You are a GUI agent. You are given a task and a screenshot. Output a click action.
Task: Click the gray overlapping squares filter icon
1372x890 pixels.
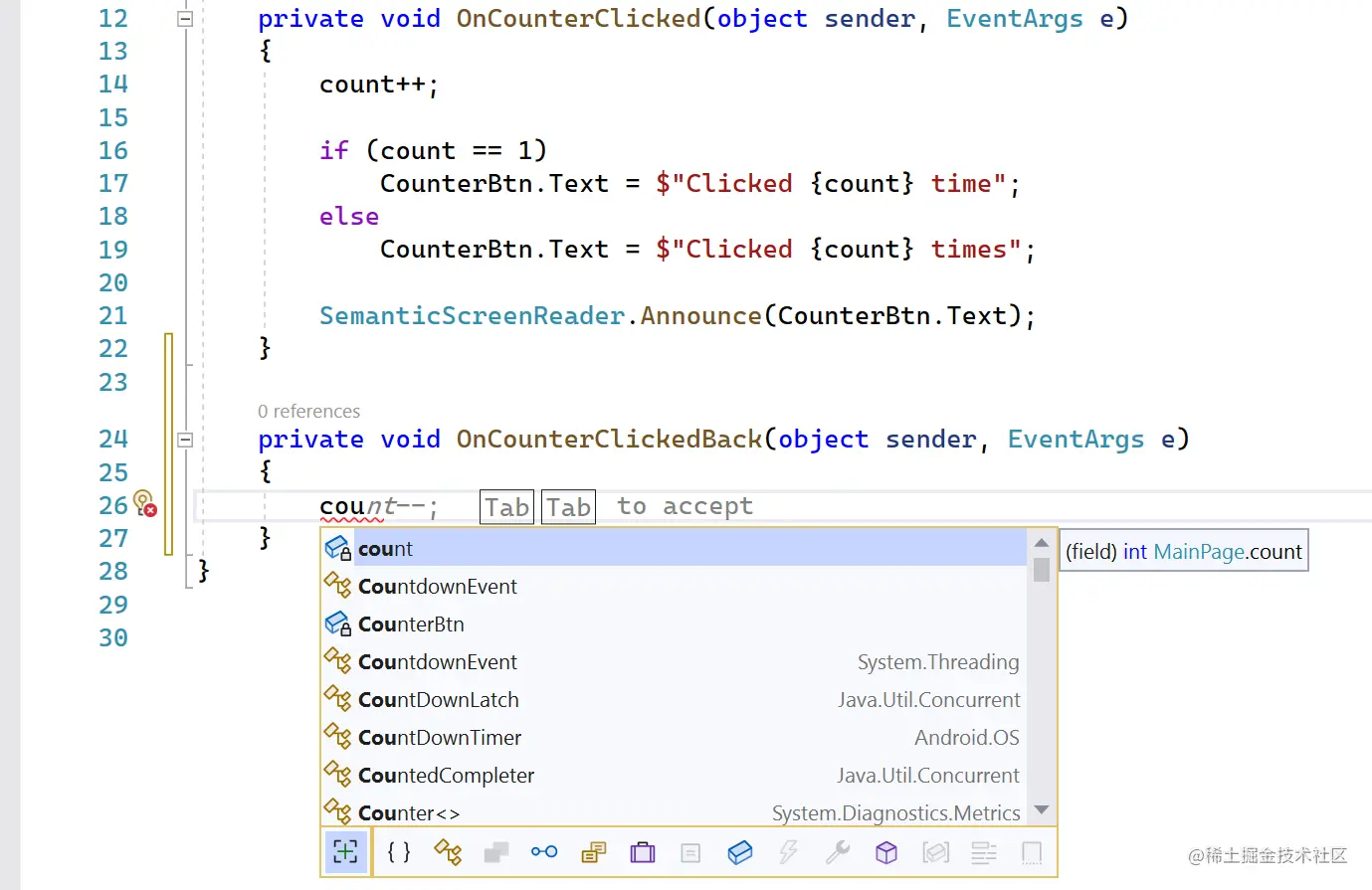(495, 852)
